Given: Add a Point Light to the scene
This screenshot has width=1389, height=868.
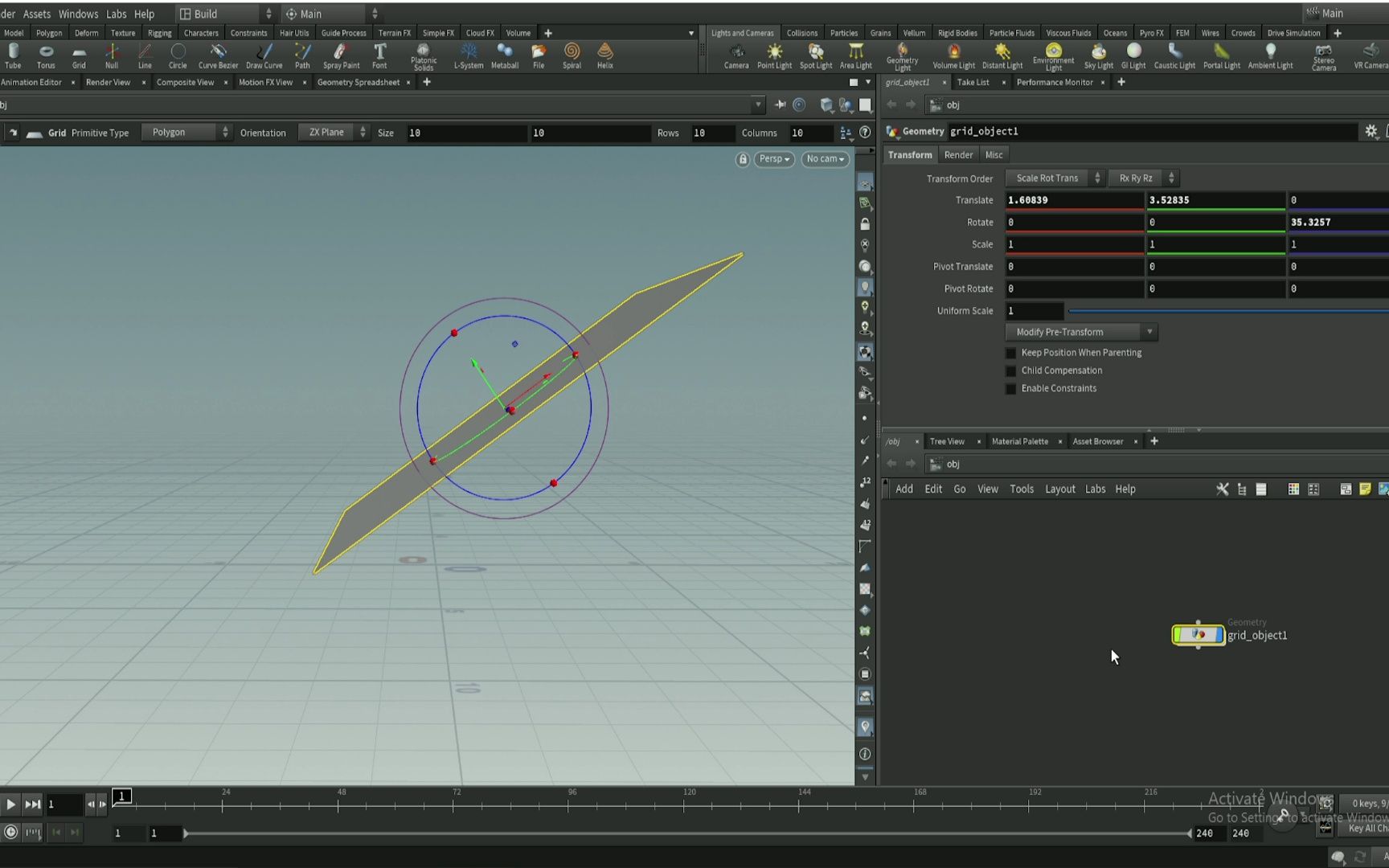Looking at the screenshot, I should tap(774, 55).
